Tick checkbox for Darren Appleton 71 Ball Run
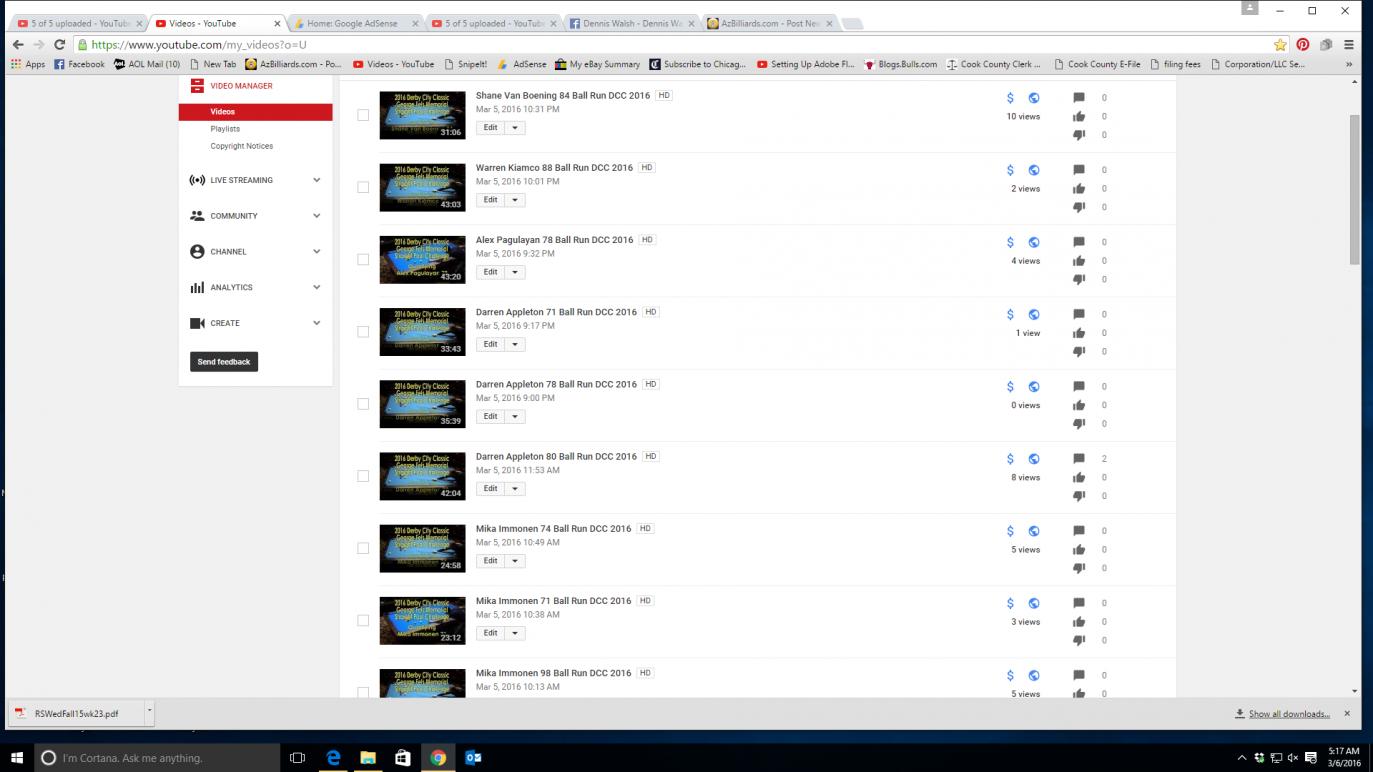 (x=363, y=332)
